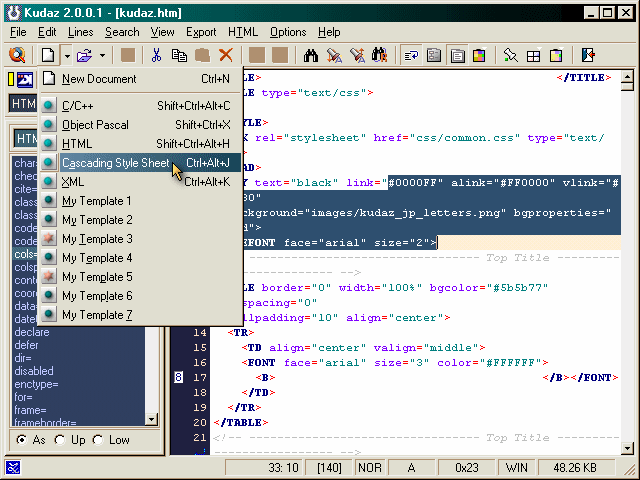The image size is (640, 480).
Task: Click the first Replace text icon
Action: coord(334,55)
